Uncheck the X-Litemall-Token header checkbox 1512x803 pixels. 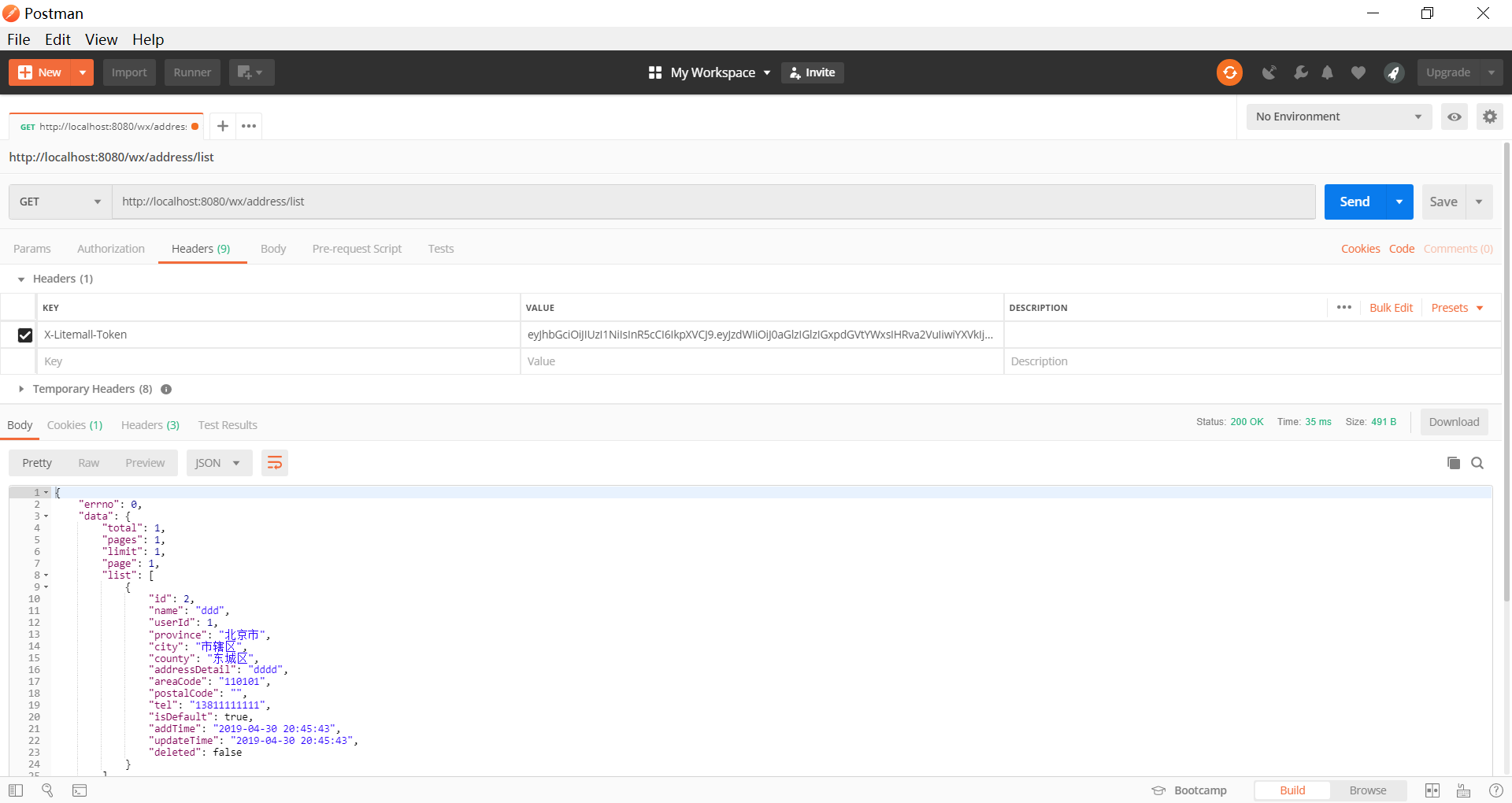click(x=25, y=335)
